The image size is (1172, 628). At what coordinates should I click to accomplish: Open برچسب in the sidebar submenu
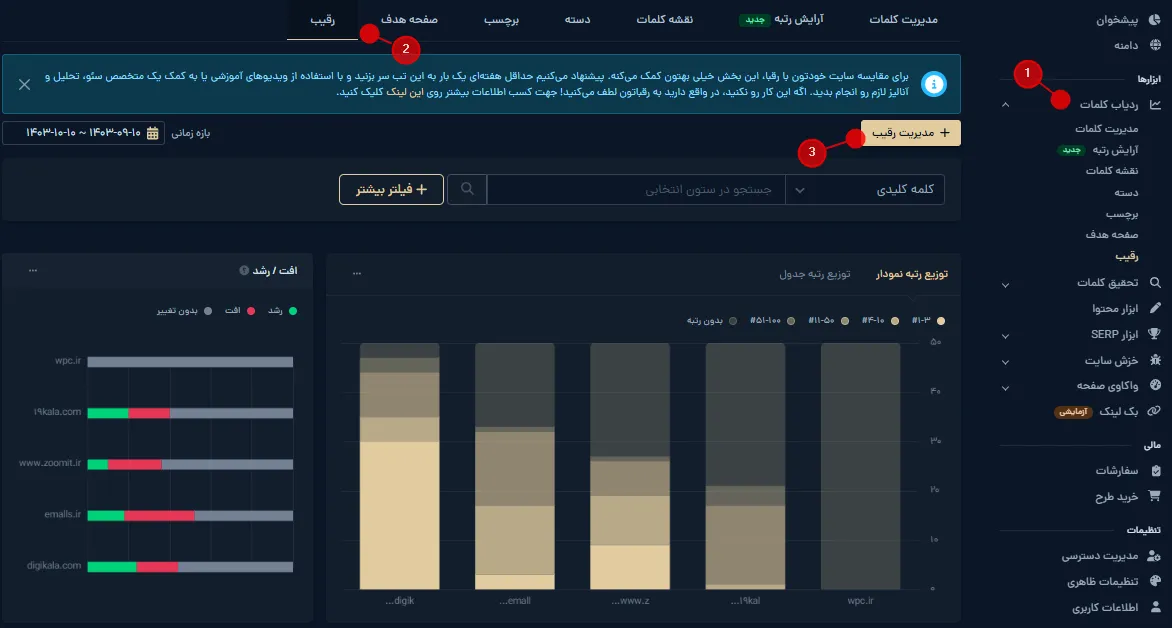point(1122,214)
